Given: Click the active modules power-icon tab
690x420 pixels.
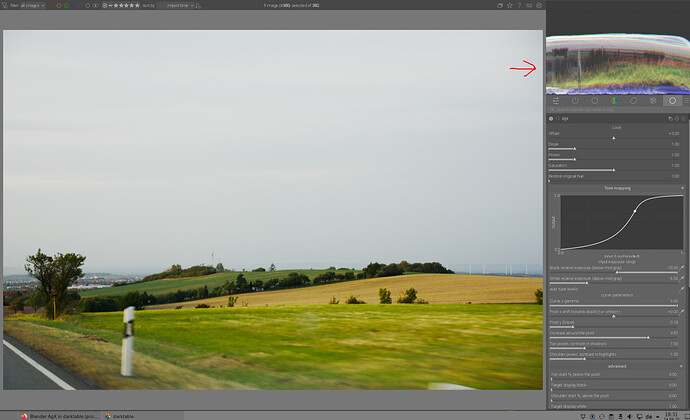Looking at the screenshot, I should coord(575,100).
